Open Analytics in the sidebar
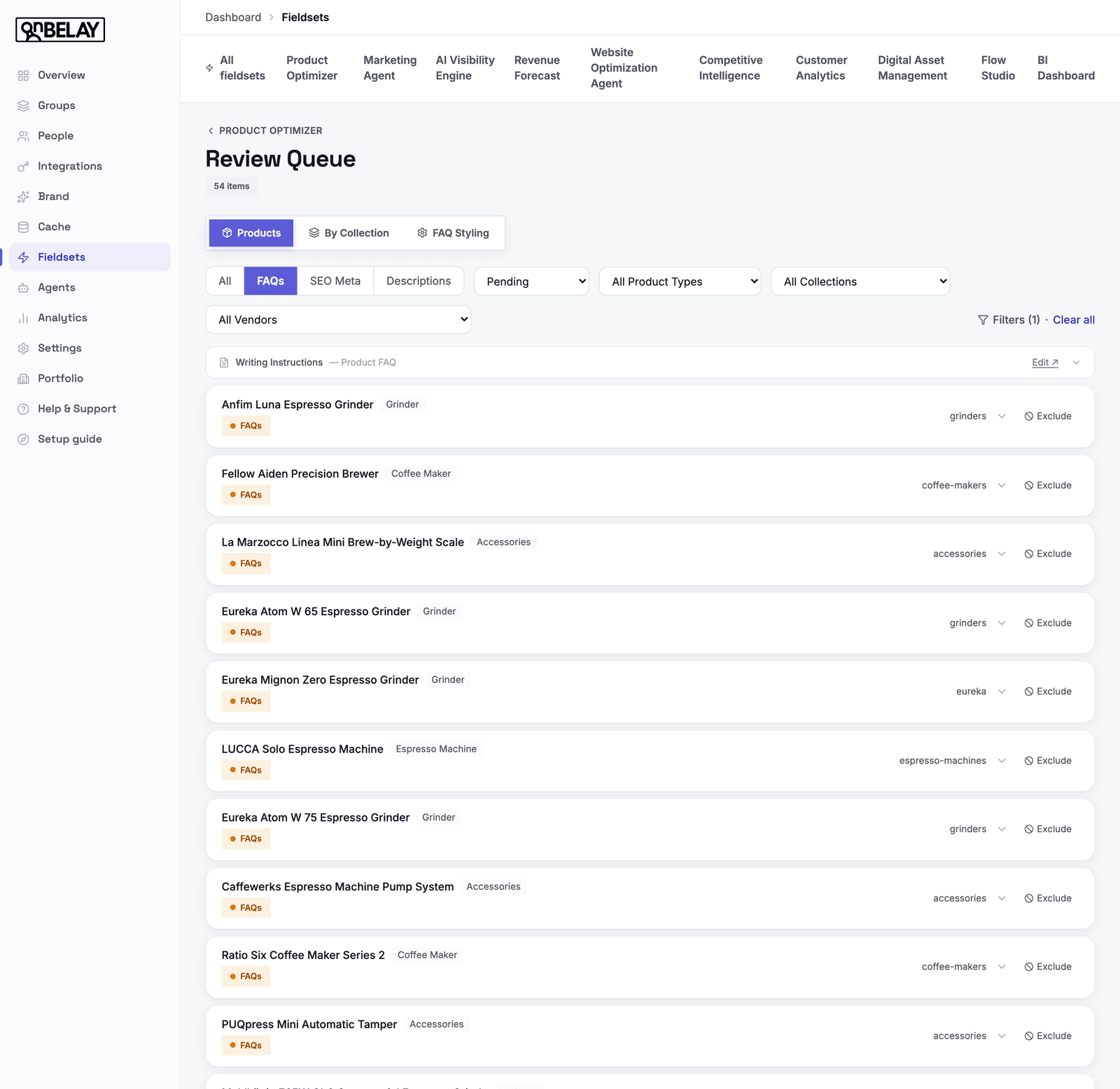Viewport: 1120px width, 1089px height. [x=62, y=318]
